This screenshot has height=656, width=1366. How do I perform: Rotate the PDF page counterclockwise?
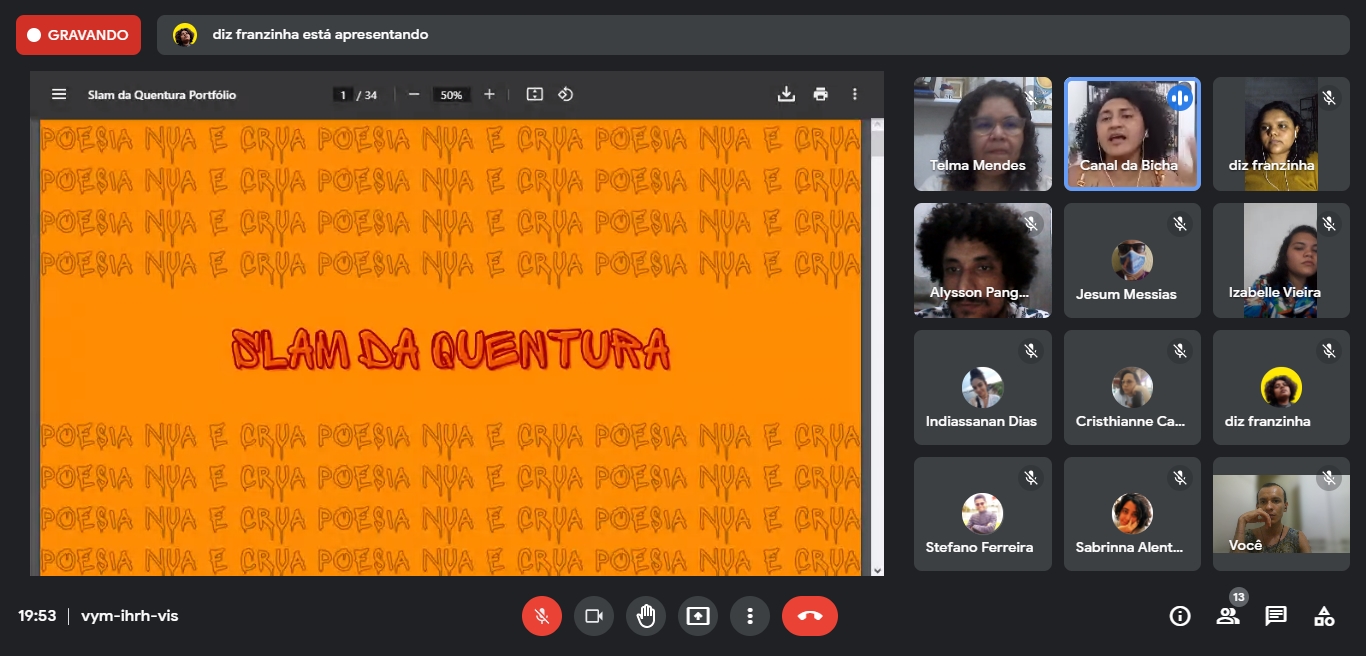coord(565,94)
